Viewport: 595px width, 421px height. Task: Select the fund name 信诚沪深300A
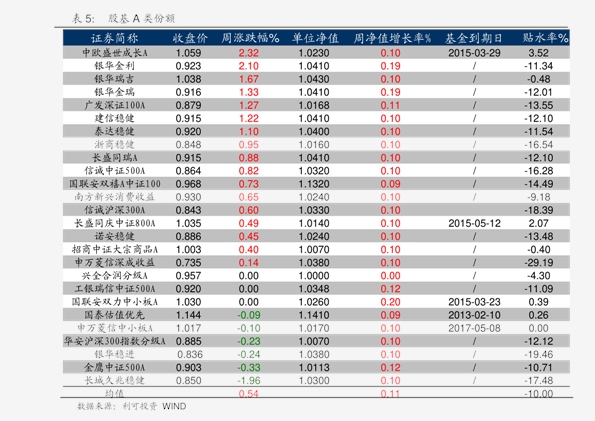114,210
